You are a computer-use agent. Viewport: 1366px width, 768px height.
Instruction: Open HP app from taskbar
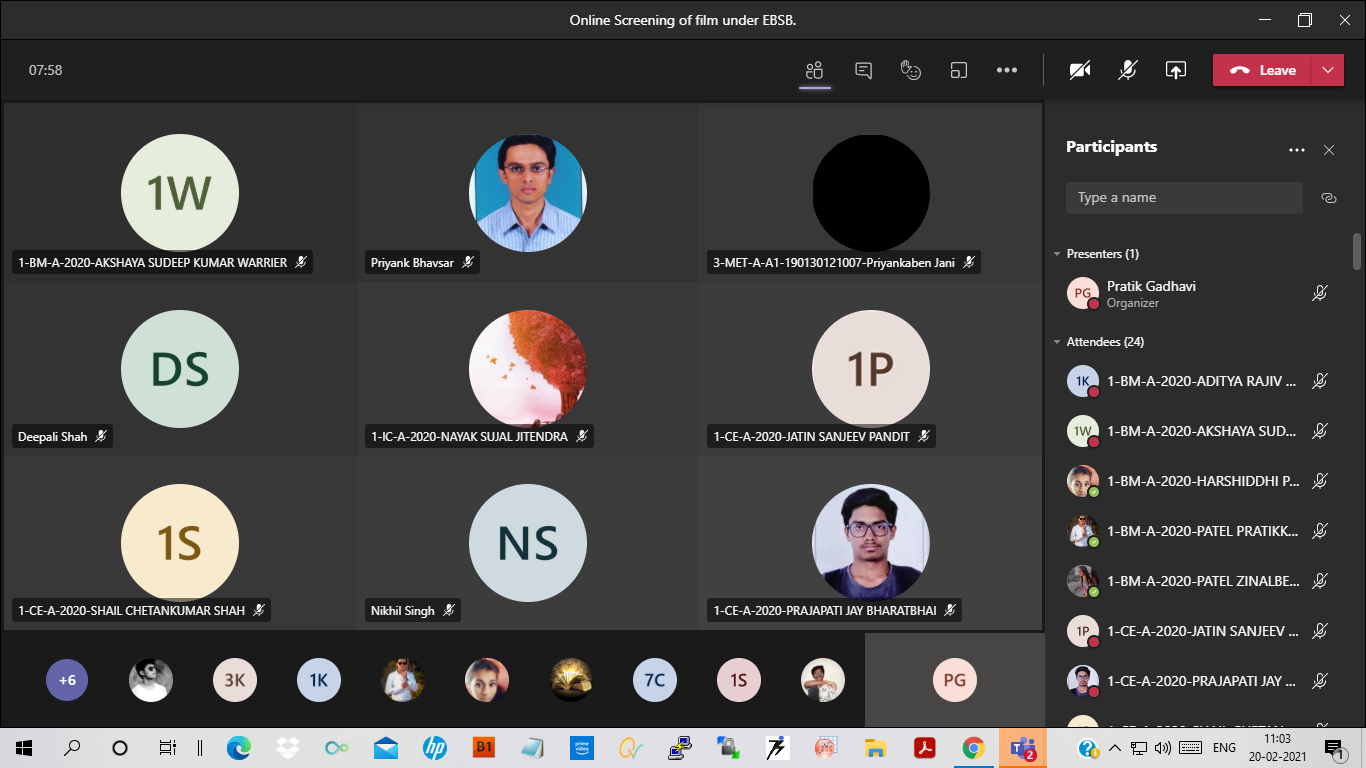(x=435, y=747)
